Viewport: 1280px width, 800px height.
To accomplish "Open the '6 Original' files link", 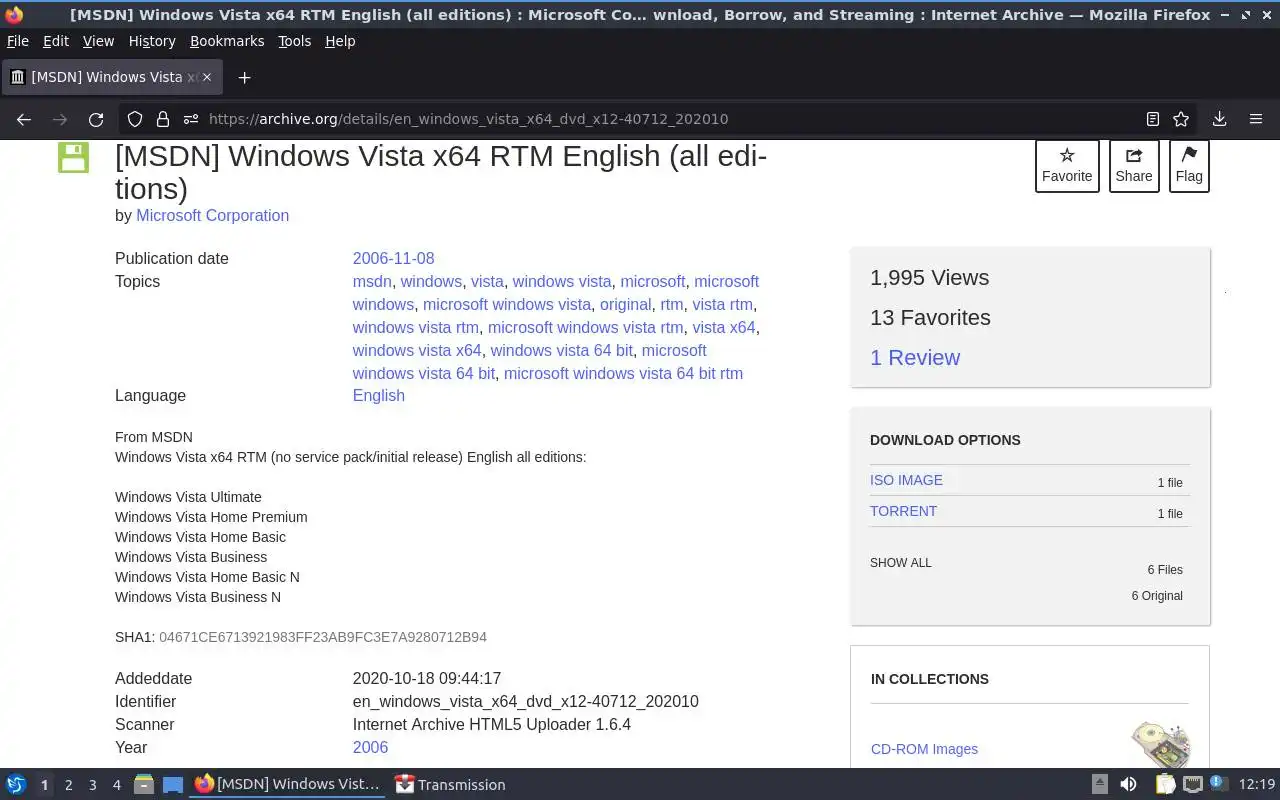I will (x=1157, y=596).
